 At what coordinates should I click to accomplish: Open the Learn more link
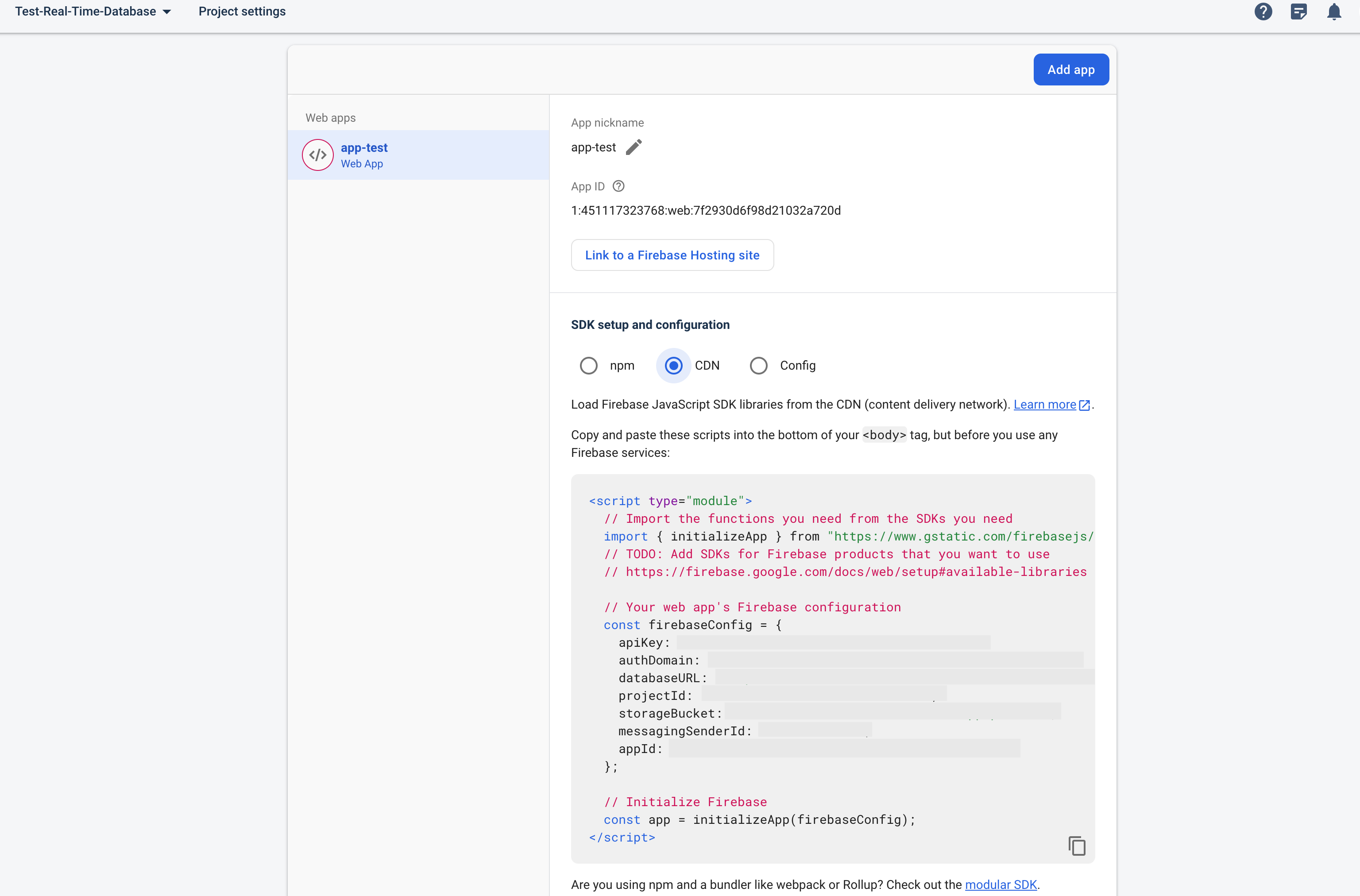pos(1045,405)
